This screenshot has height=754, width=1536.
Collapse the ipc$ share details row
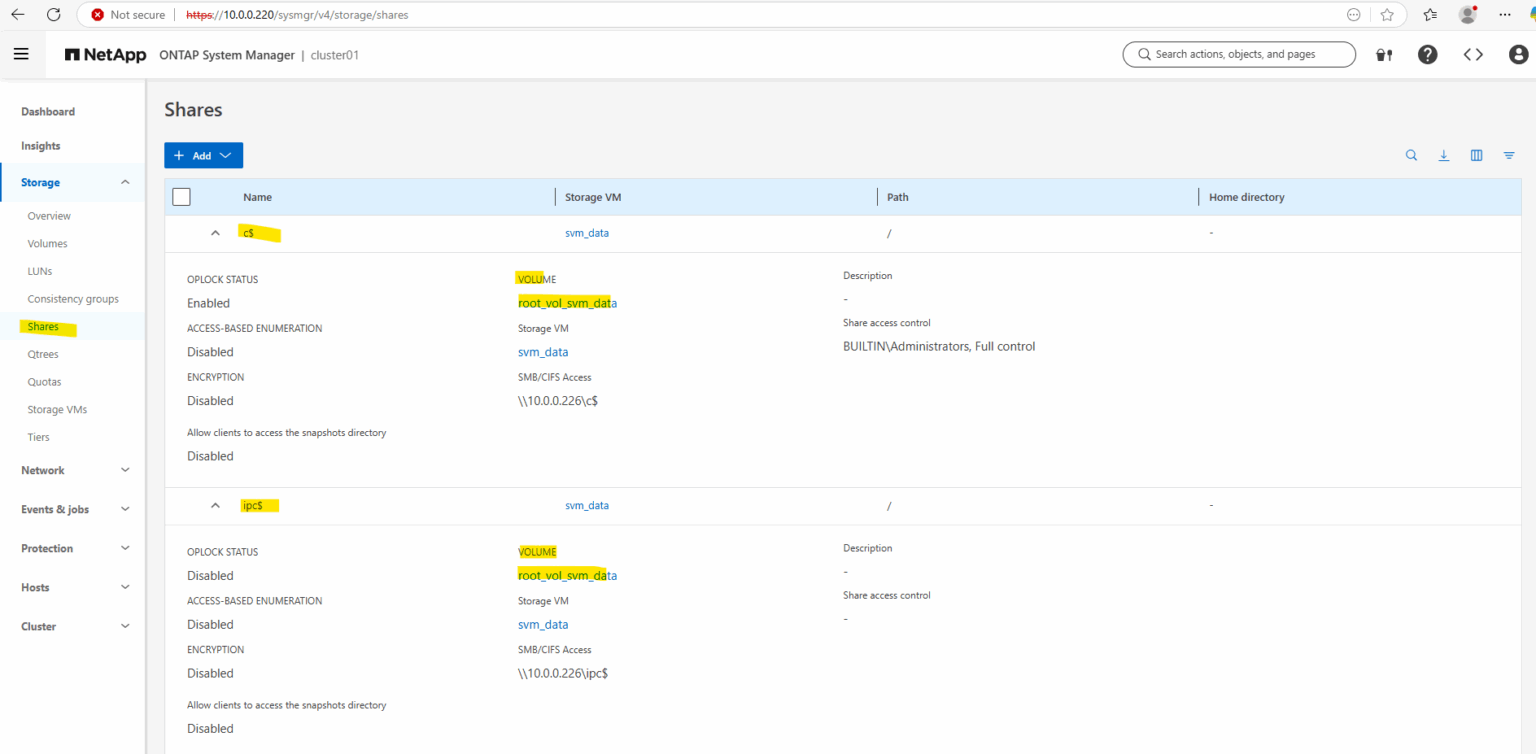[215, 505]
